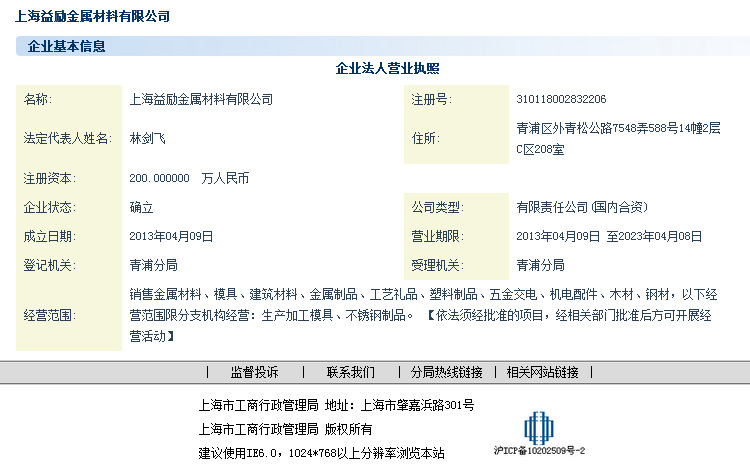Click the 受理机关 value 青浦分局
The width and height of the screenshot is (750, 471).
(540, 265)
